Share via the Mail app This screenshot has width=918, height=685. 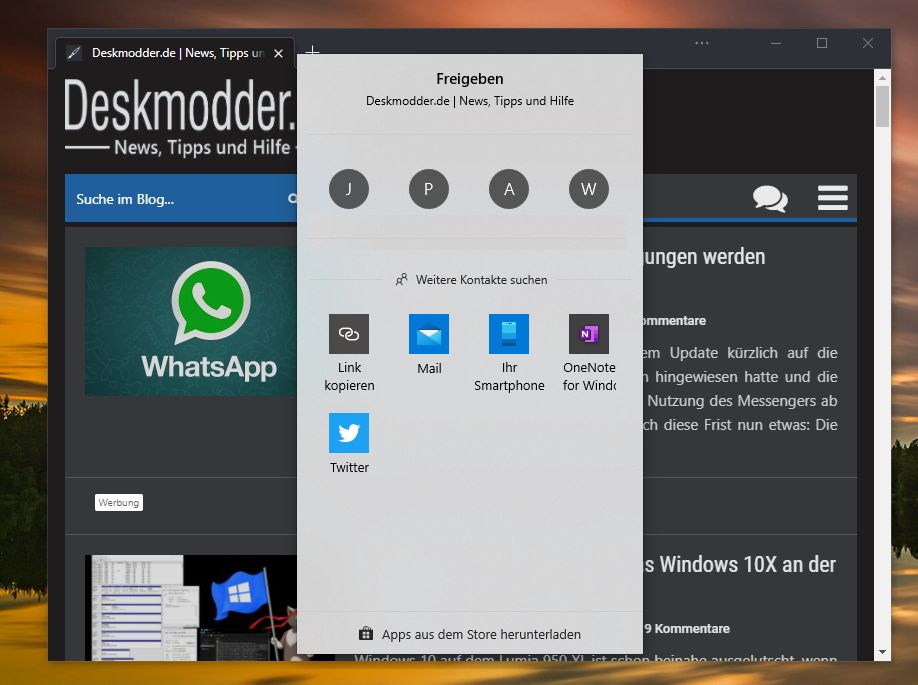coord(429,334)
